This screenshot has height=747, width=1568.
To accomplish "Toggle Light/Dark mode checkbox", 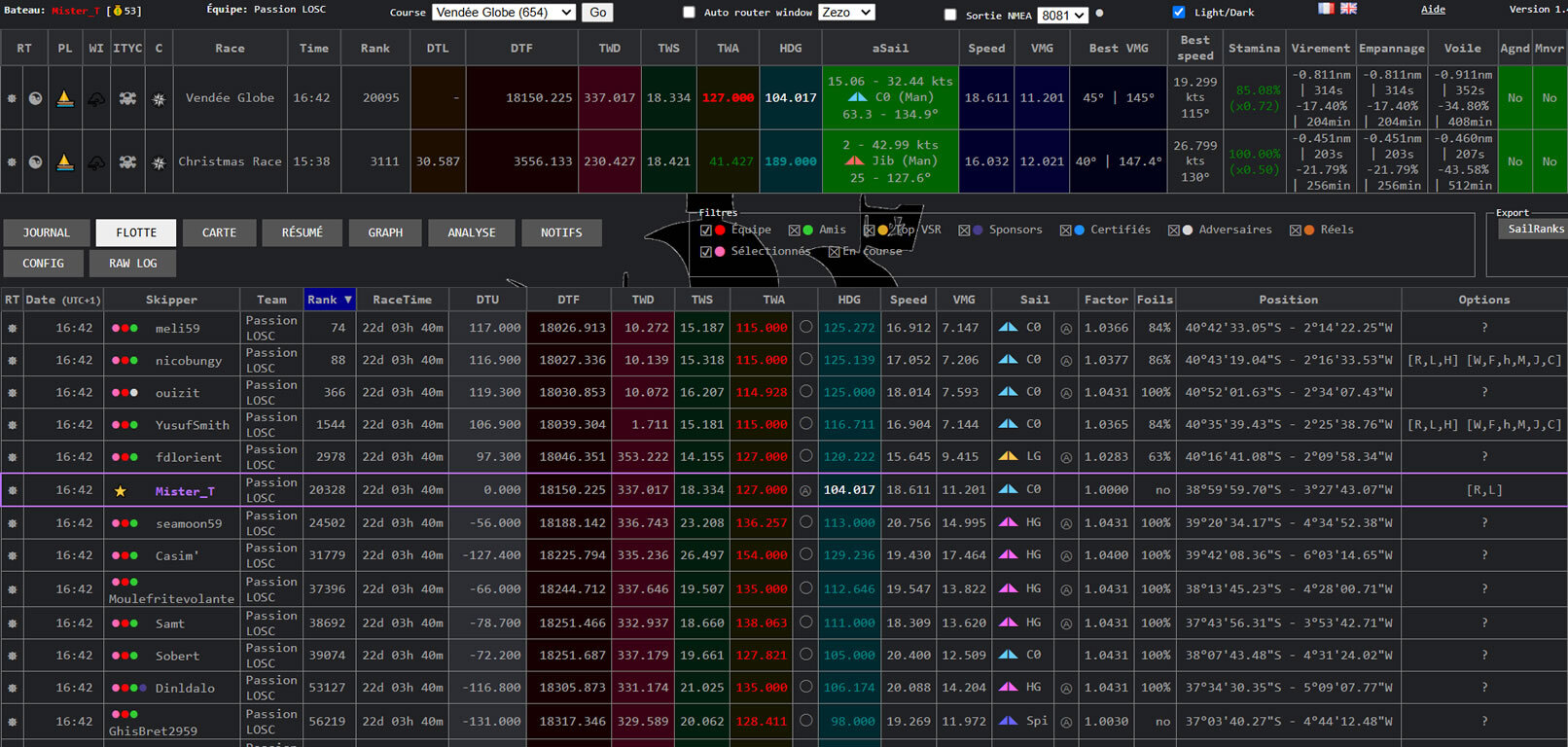I will pos(1179,13).
